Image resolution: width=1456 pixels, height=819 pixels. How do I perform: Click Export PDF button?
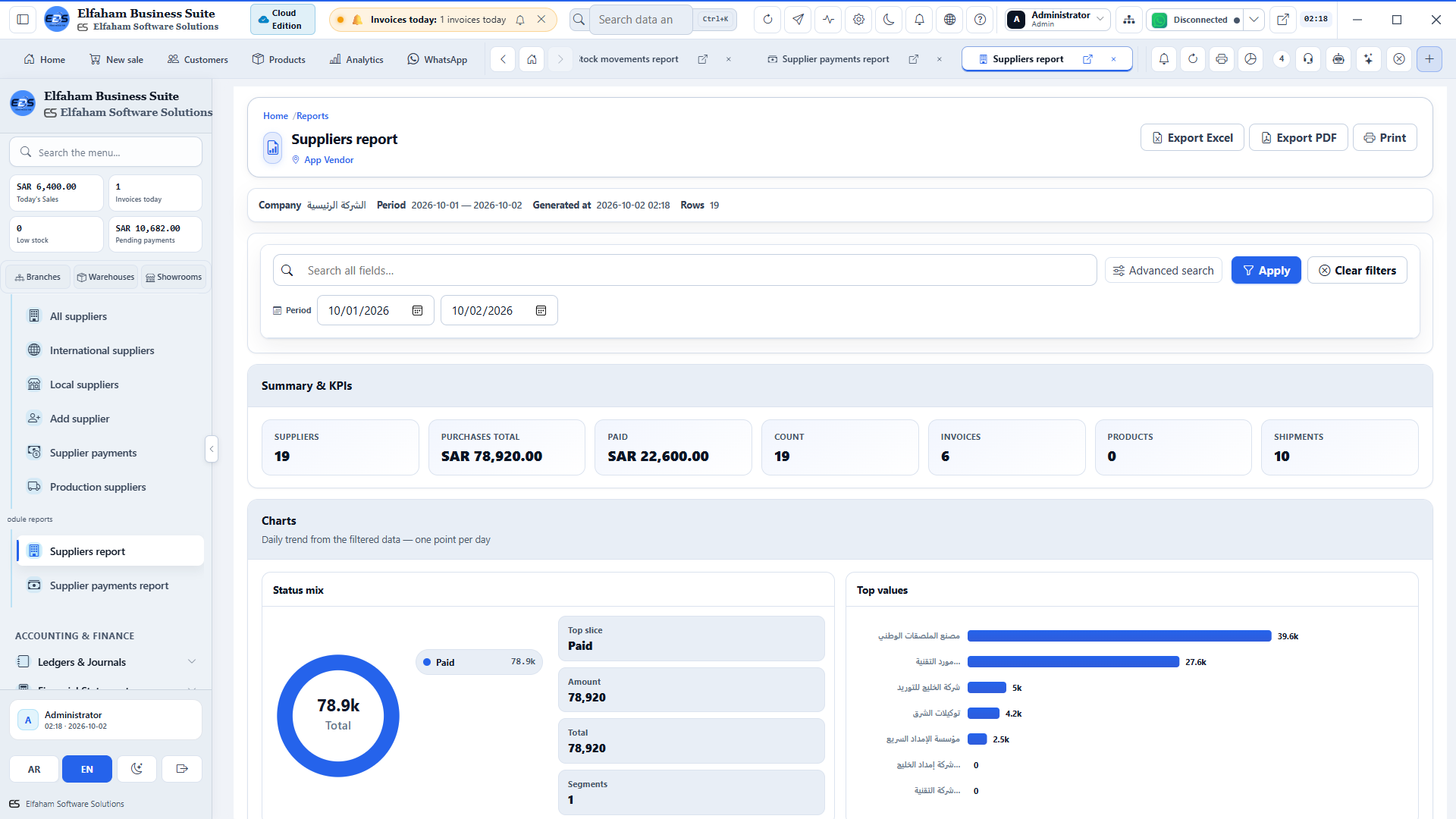click(1298, 137)
